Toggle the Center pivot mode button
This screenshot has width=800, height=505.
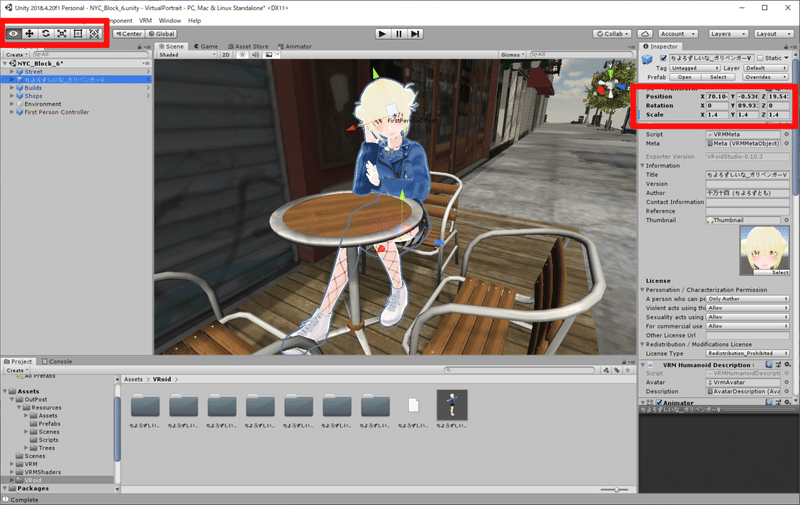click(129, 34)
